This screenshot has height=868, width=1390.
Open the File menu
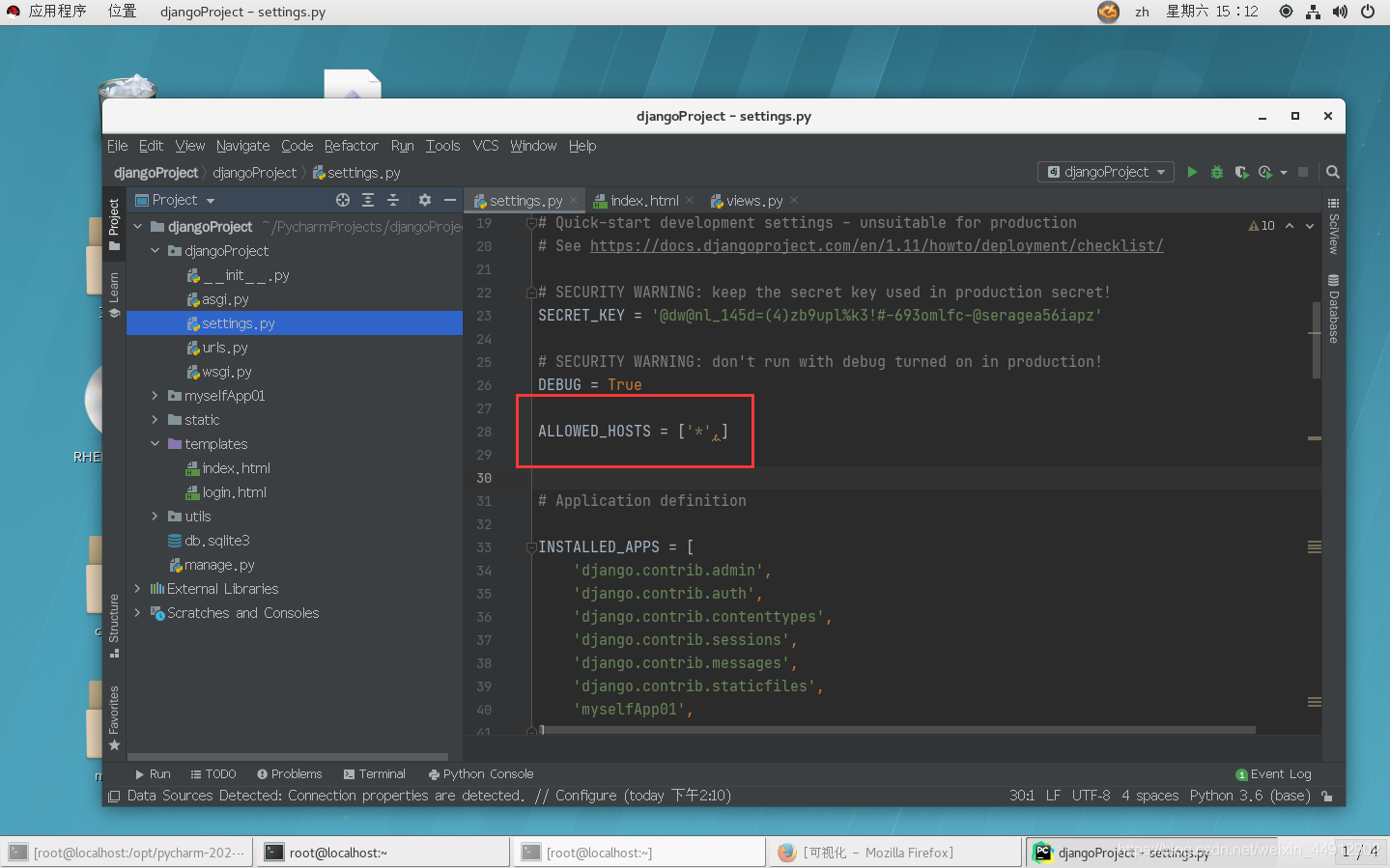point(117,146)
